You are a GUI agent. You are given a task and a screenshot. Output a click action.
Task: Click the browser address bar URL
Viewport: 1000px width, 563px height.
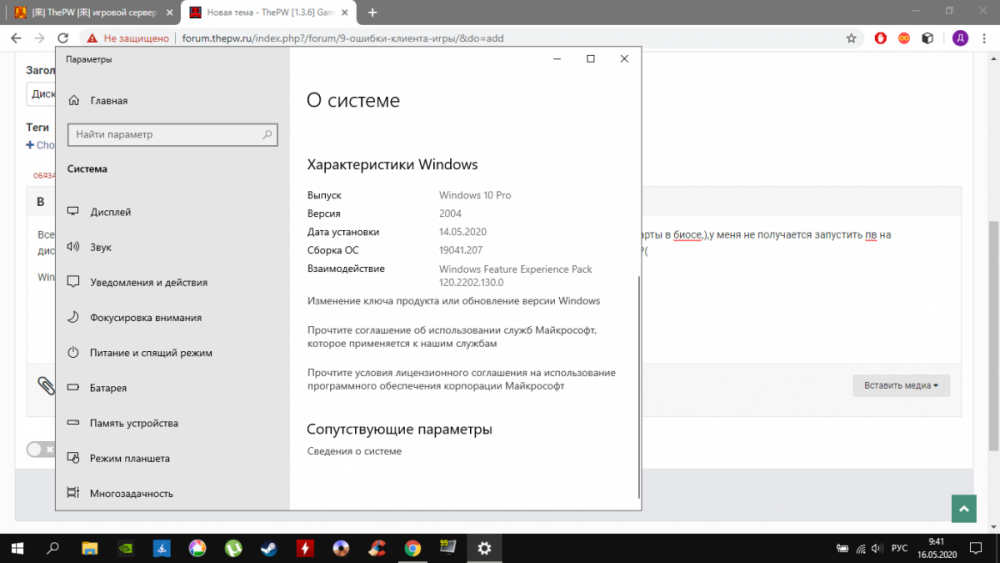point(342,38)
